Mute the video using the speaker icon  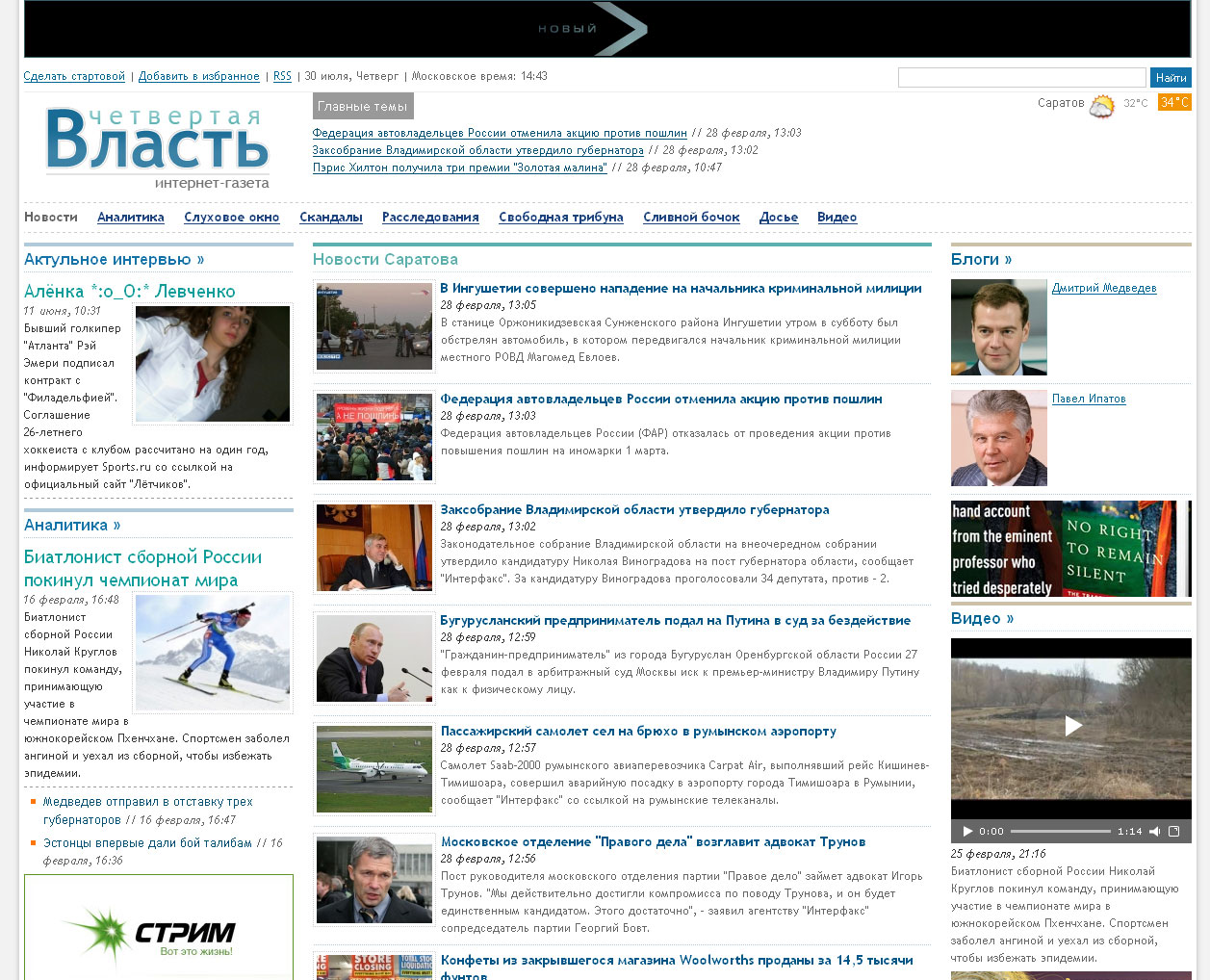coord(1154,831)
